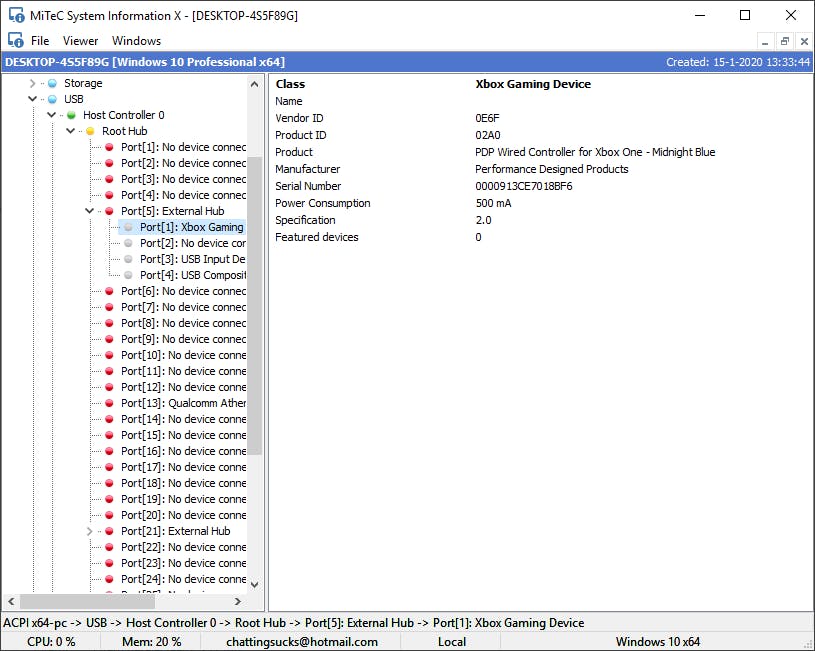Click red icon of Port[21]: External Hub
This screenshot has height=651, width=815.
[109, 531]
